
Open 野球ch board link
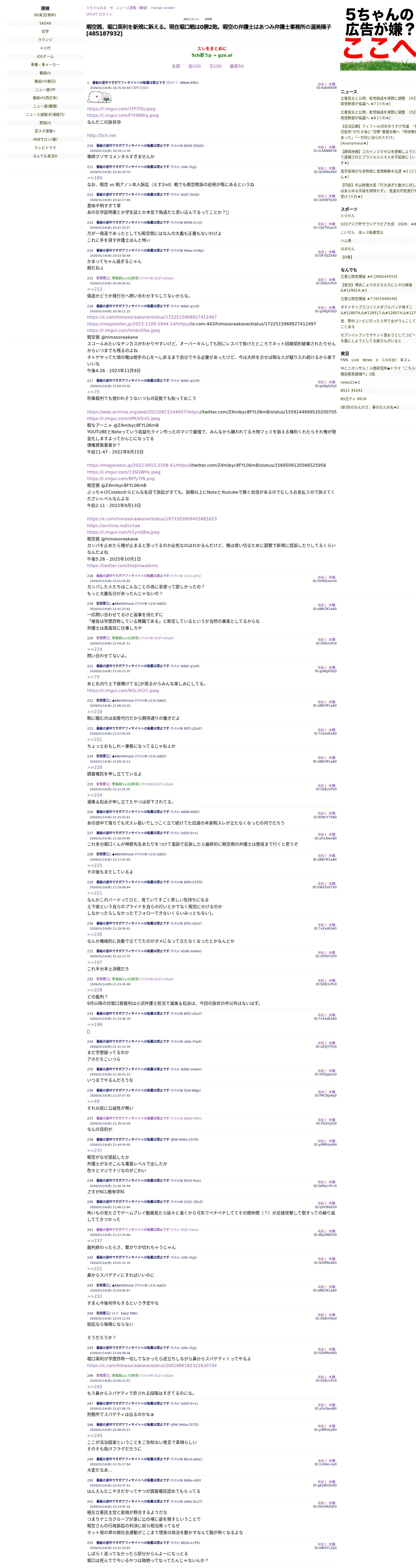pyautogui.click(x=45, y=123)
